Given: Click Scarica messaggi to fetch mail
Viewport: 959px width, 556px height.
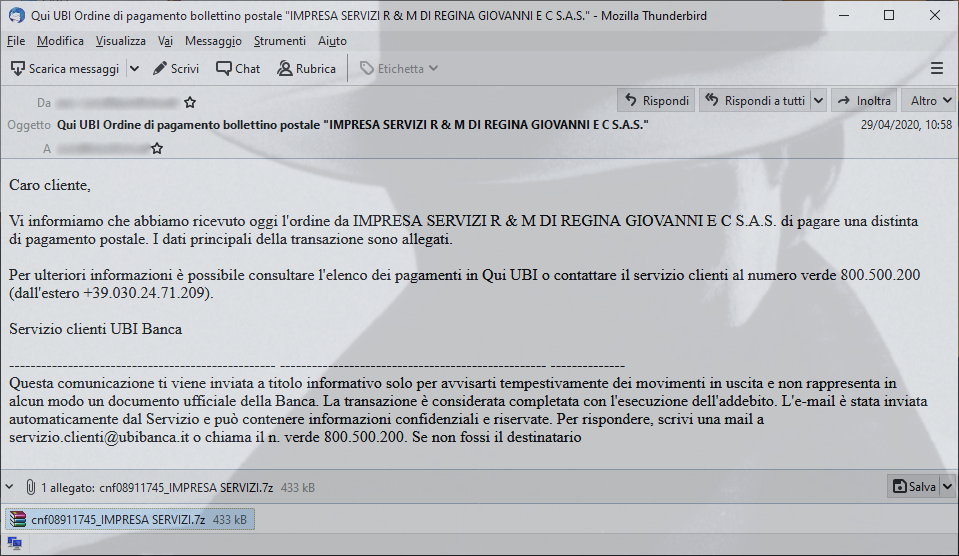Looking at the screenshot, I should tap(65, 69).
